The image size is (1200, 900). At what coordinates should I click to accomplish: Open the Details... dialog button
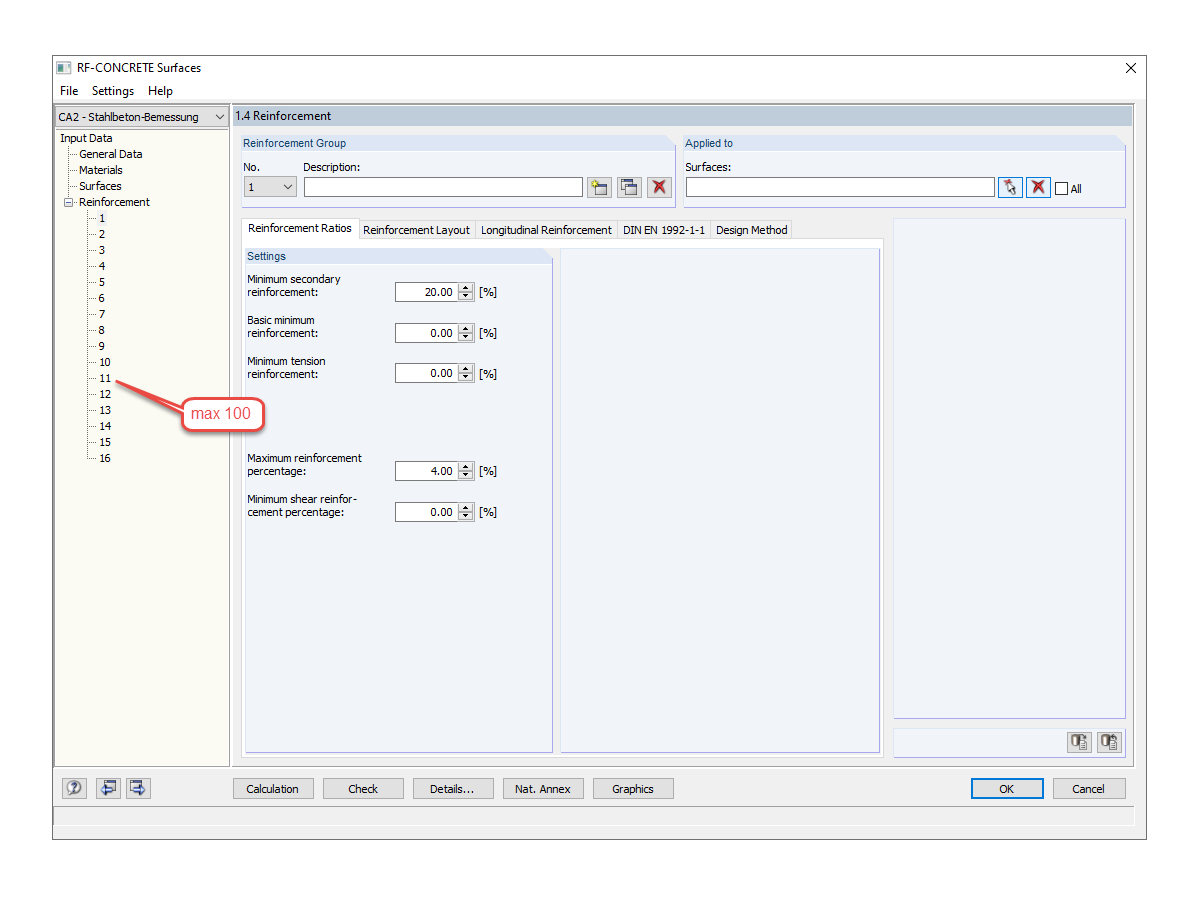[453, 789]
